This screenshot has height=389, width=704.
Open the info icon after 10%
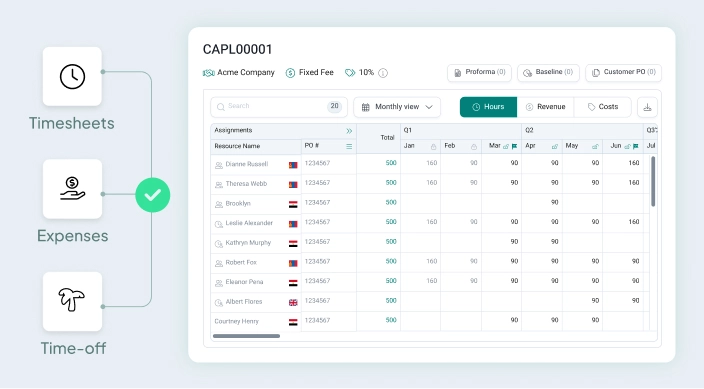point(383,73)
